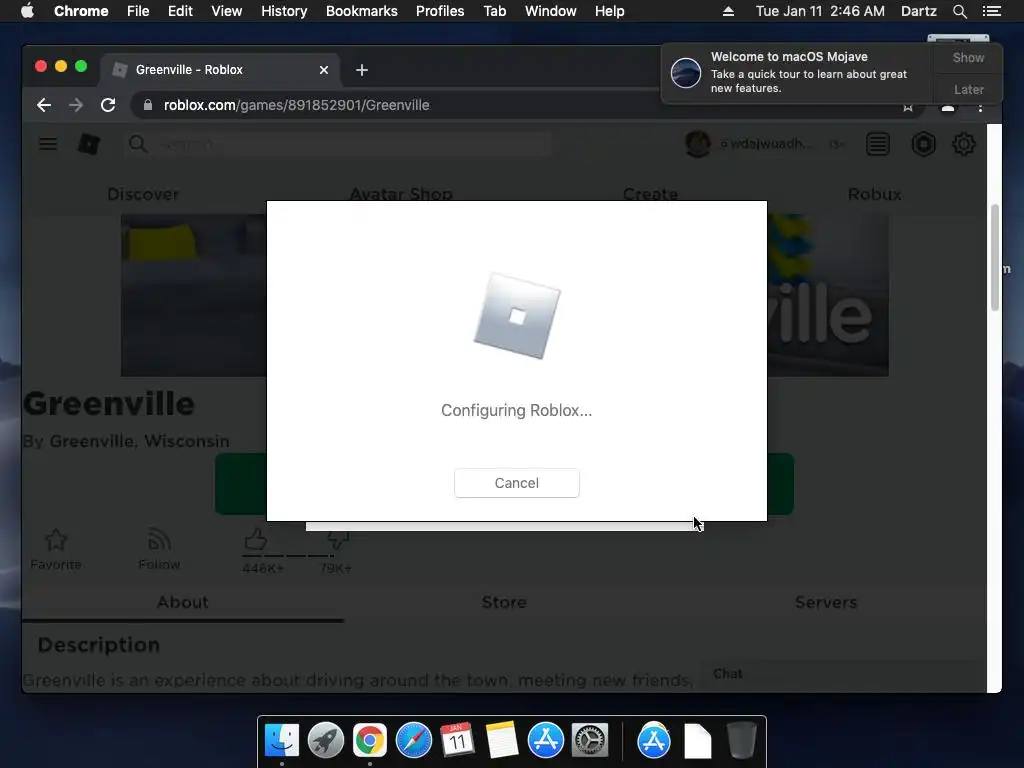The width and height of the screenshot is (1024, 768).
Task: Click Later on the Mojave notification
Action: [x=968, y=89]
